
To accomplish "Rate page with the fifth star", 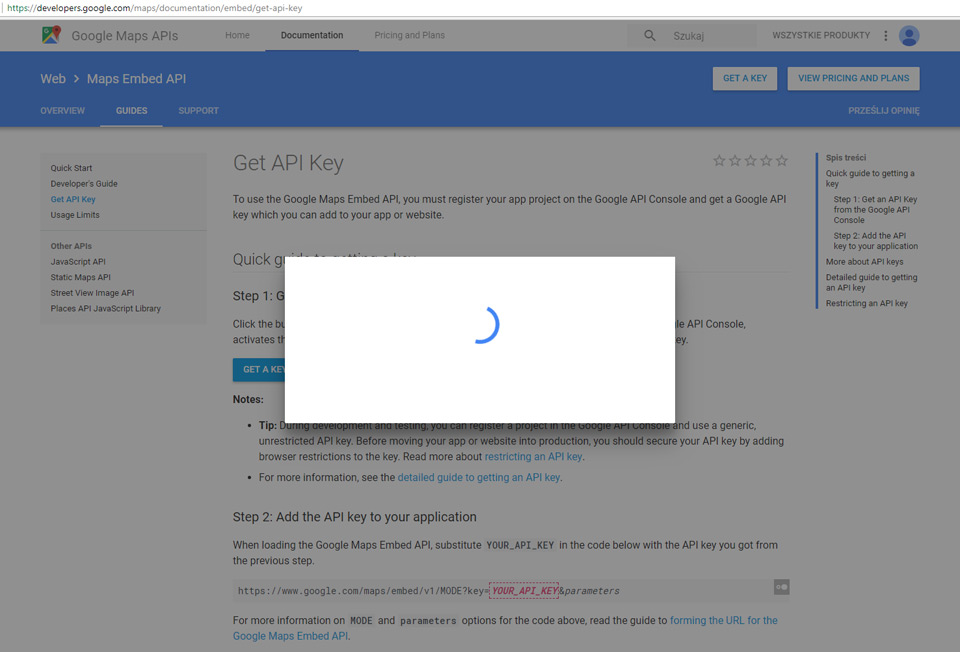I will (x=782, y=160).
